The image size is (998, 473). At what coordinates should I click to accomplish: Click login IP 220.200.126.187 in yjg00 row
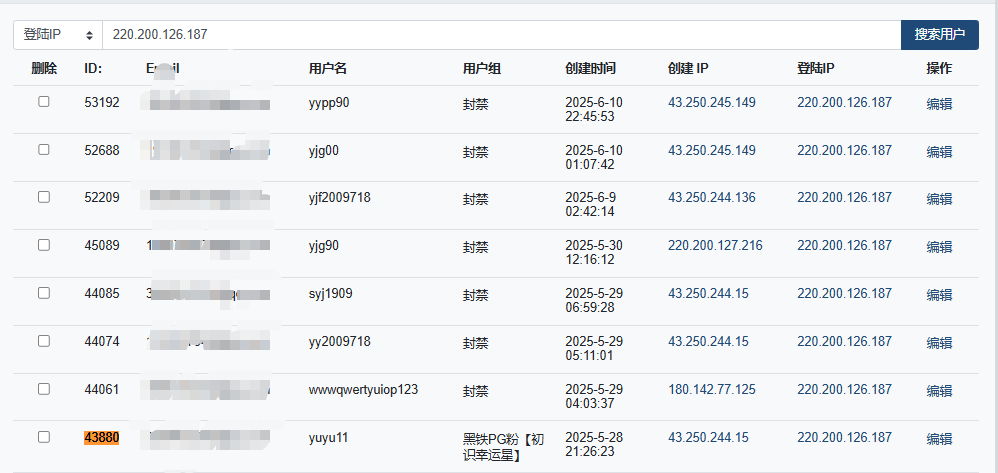tap(844, 150)
